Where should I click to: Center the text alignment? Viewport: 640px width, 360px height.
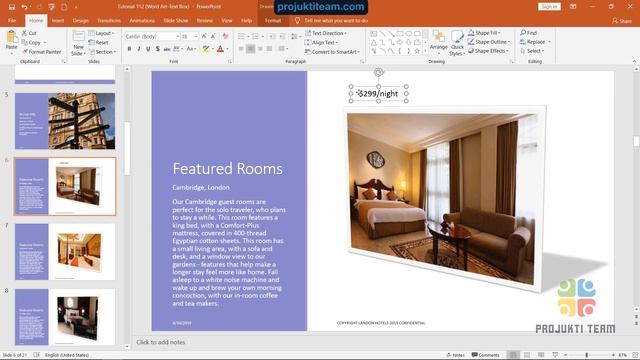point(251,49)
